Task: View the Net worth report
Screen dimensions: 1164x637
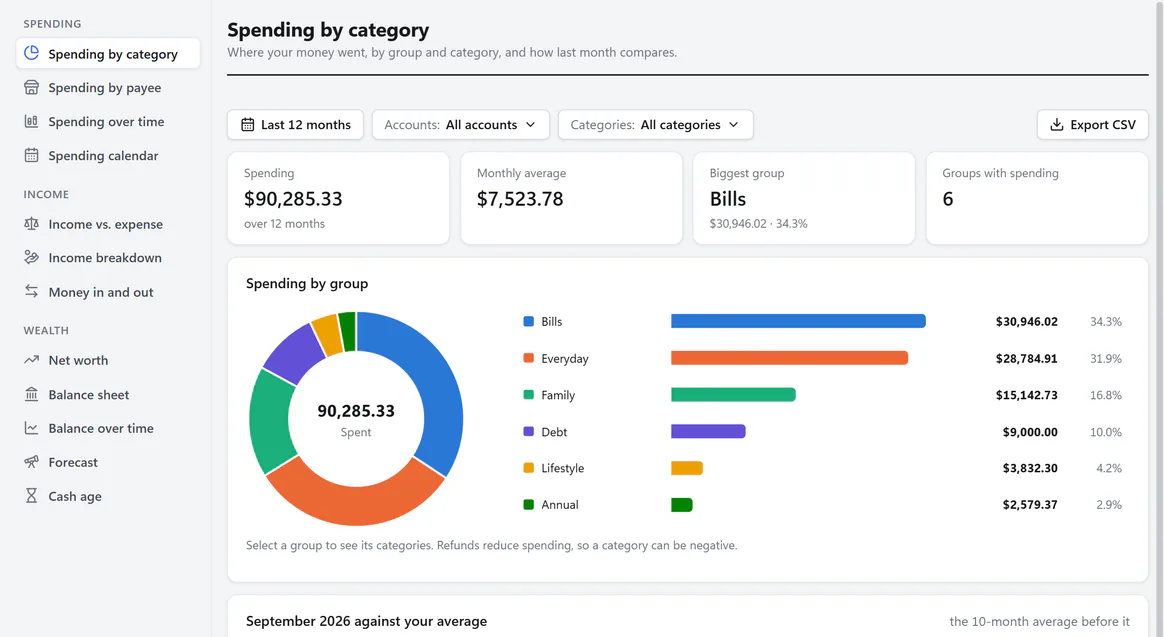Action: coord(108,360)
